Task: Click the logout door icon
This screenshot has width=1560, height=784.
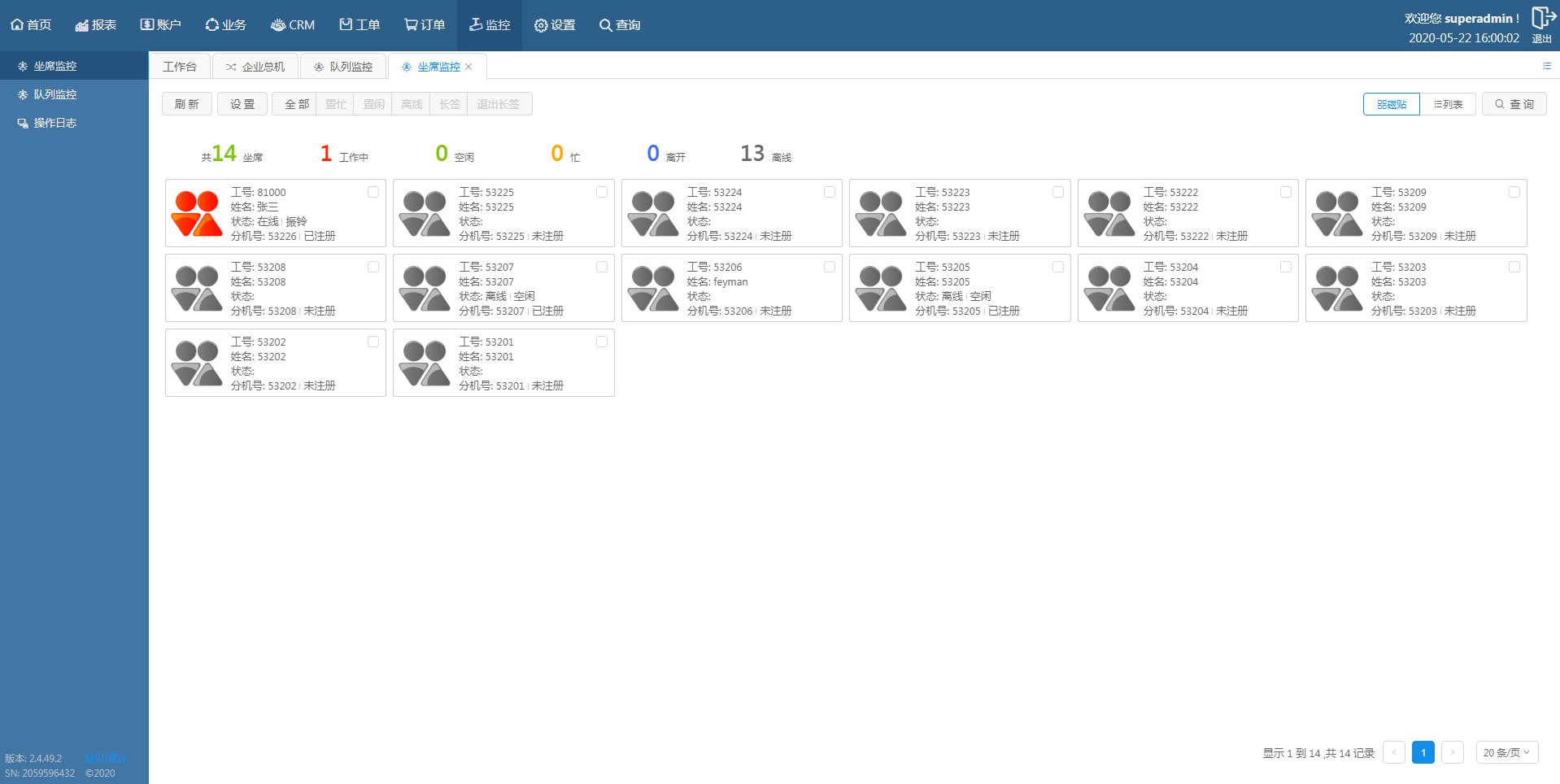Action: coord(1542,18)
